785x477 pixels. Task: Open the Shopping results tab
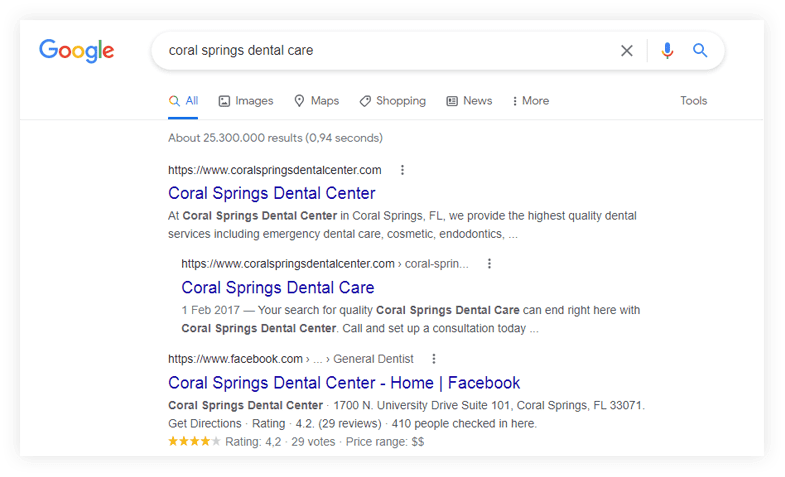(392, 101)
